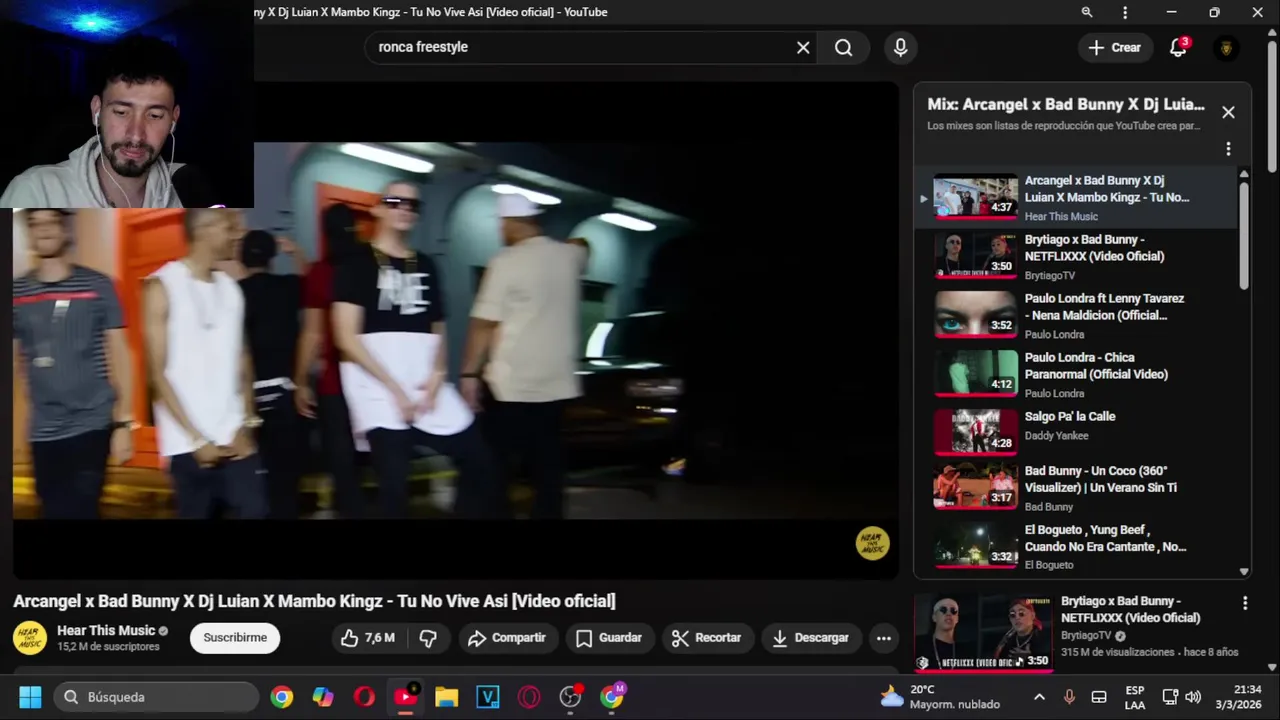The height and width of the screenshot is (720, 1280).
Task: Click the Recortar clip button
Action: 706,638
